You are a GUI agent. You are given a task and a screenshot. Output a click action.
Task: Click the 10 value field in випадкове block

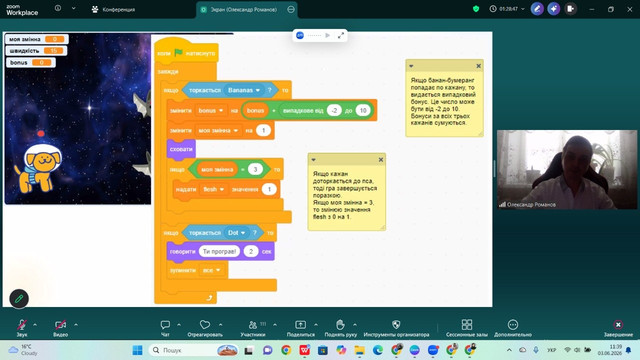coord(363,111)
